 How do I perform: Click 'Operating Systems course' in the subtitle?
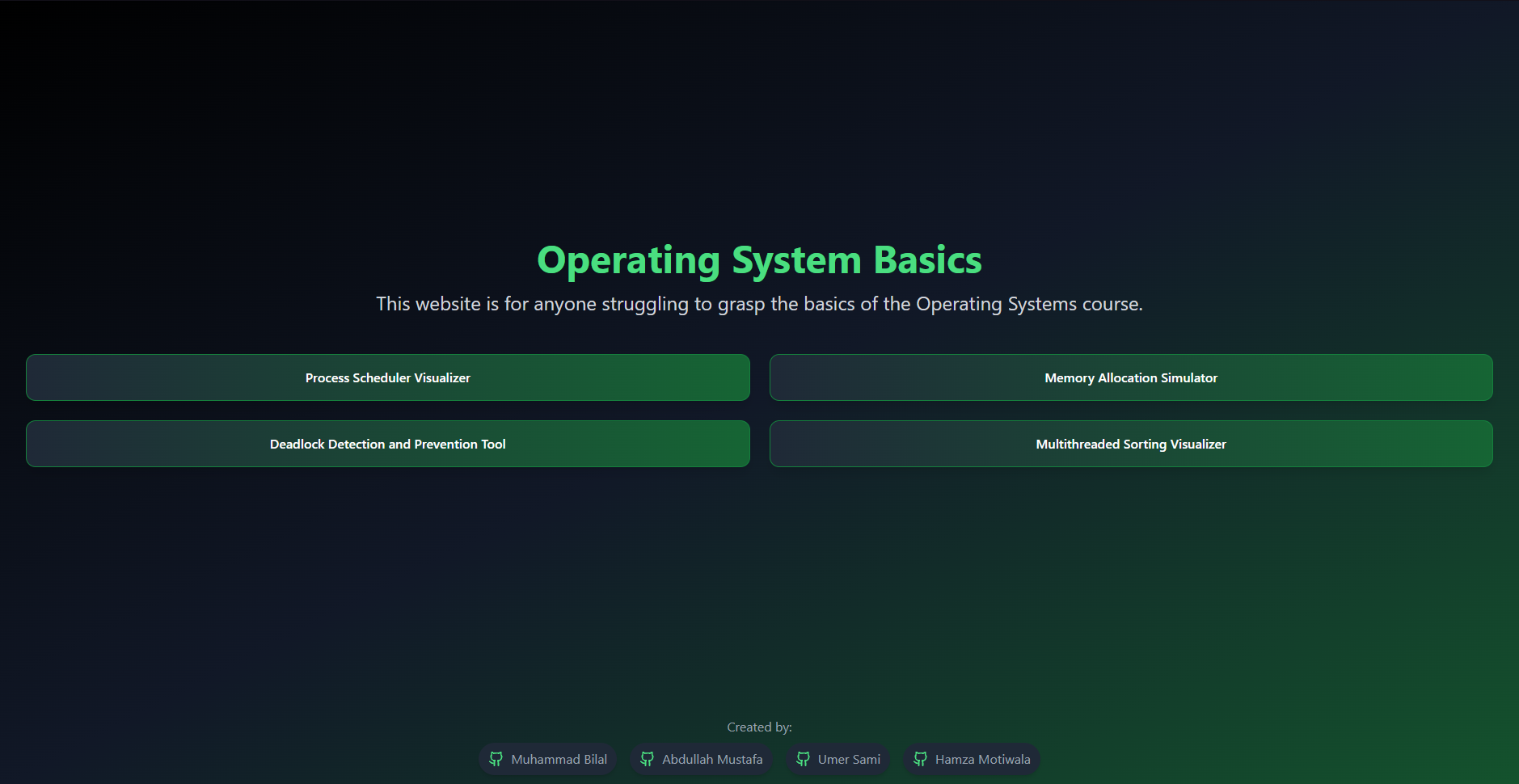coord(1028,304)
